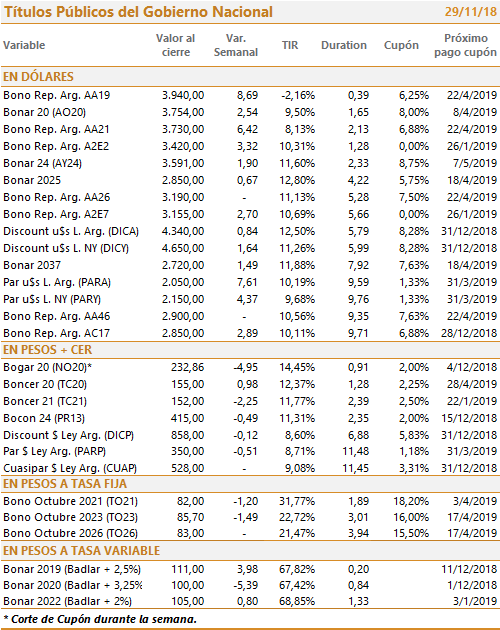Click the Duration column header
Image resolution: width=500 pixels, height=630 pixels.
click(x=344, y=45)
